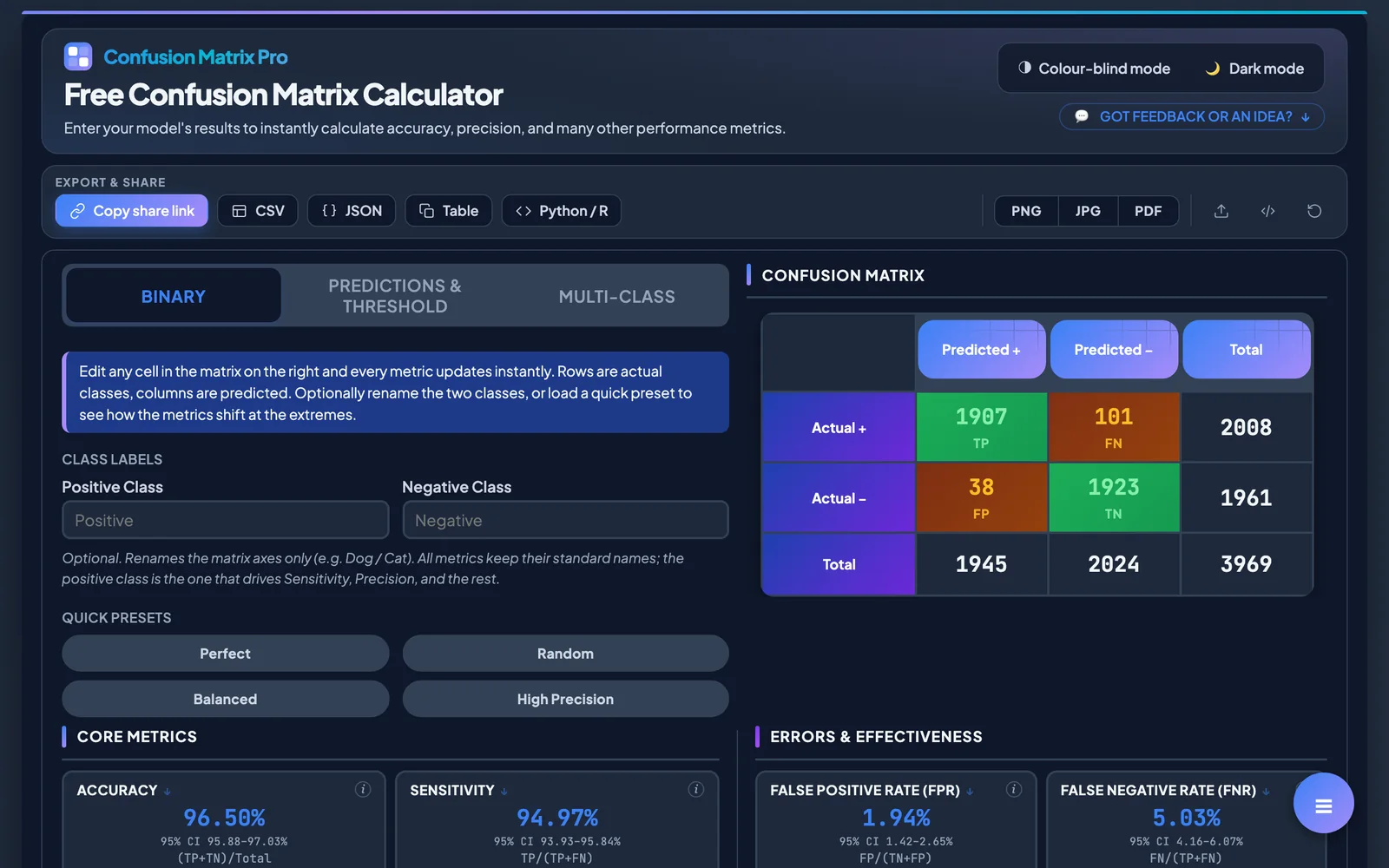Click the Actual – row total 1961
Viewport: 1389px width, 868px height.
click(1246, 497)
